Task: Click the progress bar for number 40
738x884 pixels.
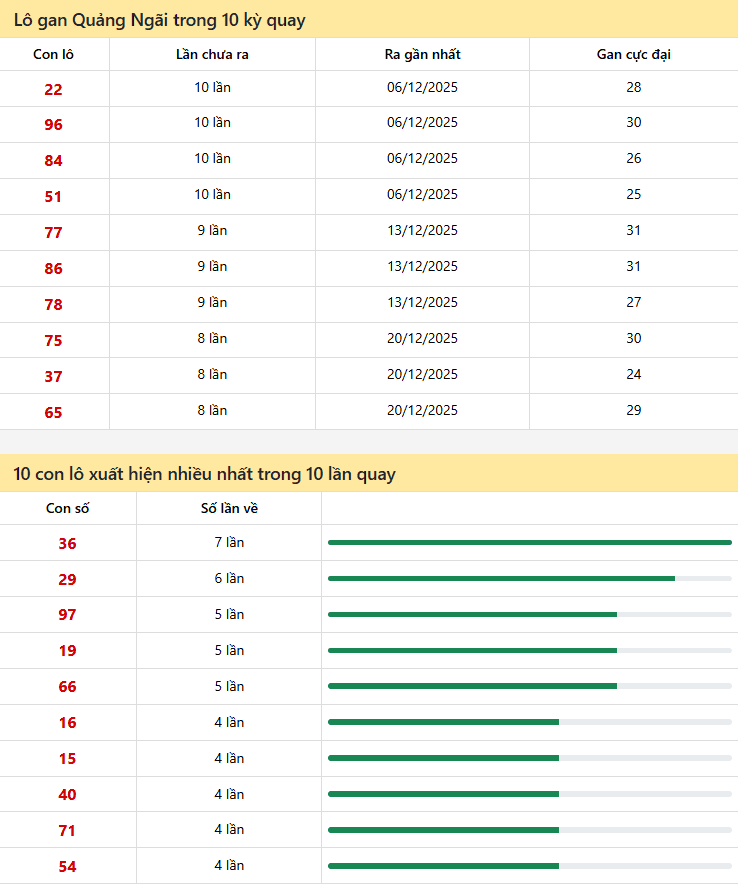Action: click(x=529, y=794)
